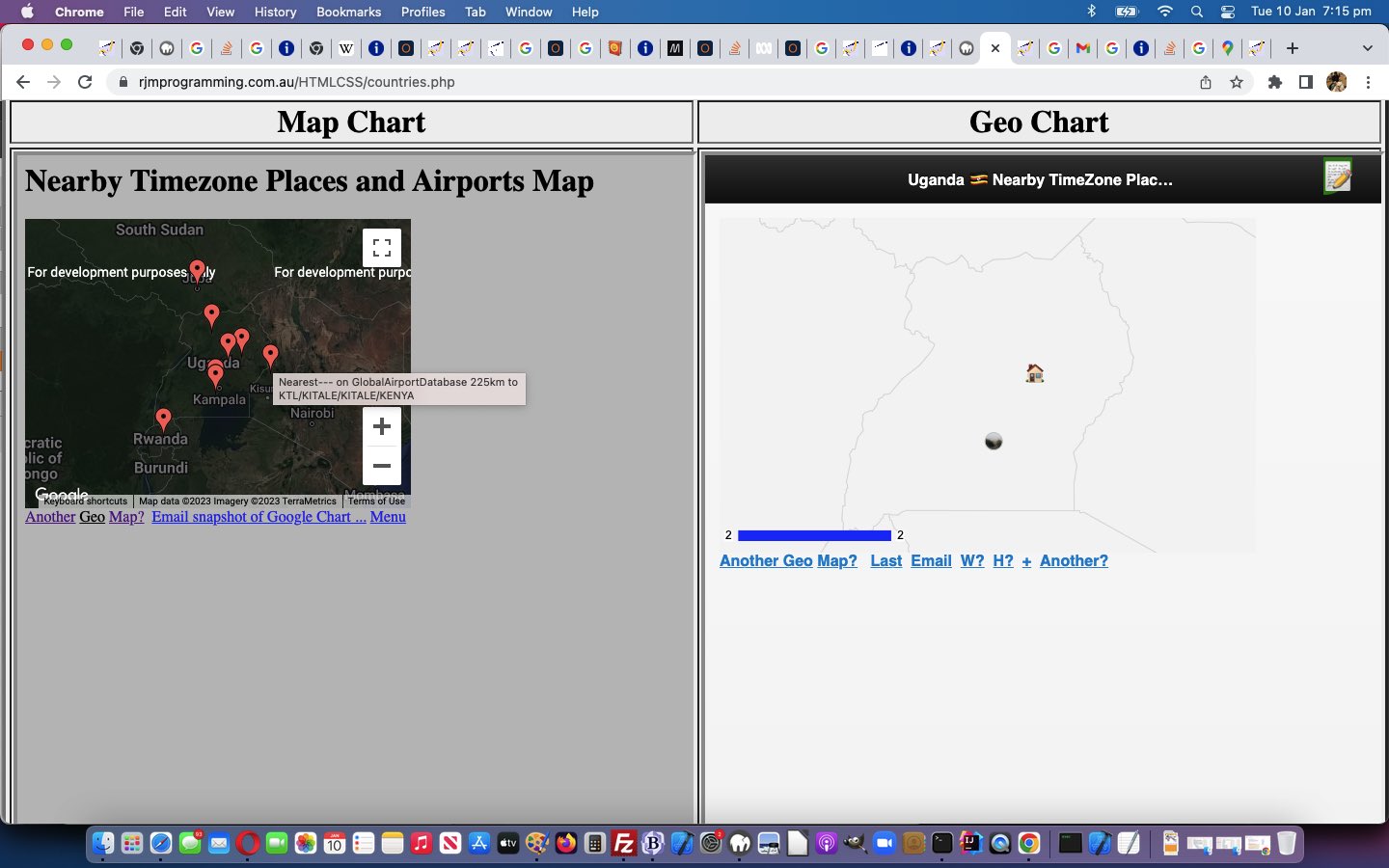Click the map marker near Juba
This screenshot has width=1389, height=868.
197,272
